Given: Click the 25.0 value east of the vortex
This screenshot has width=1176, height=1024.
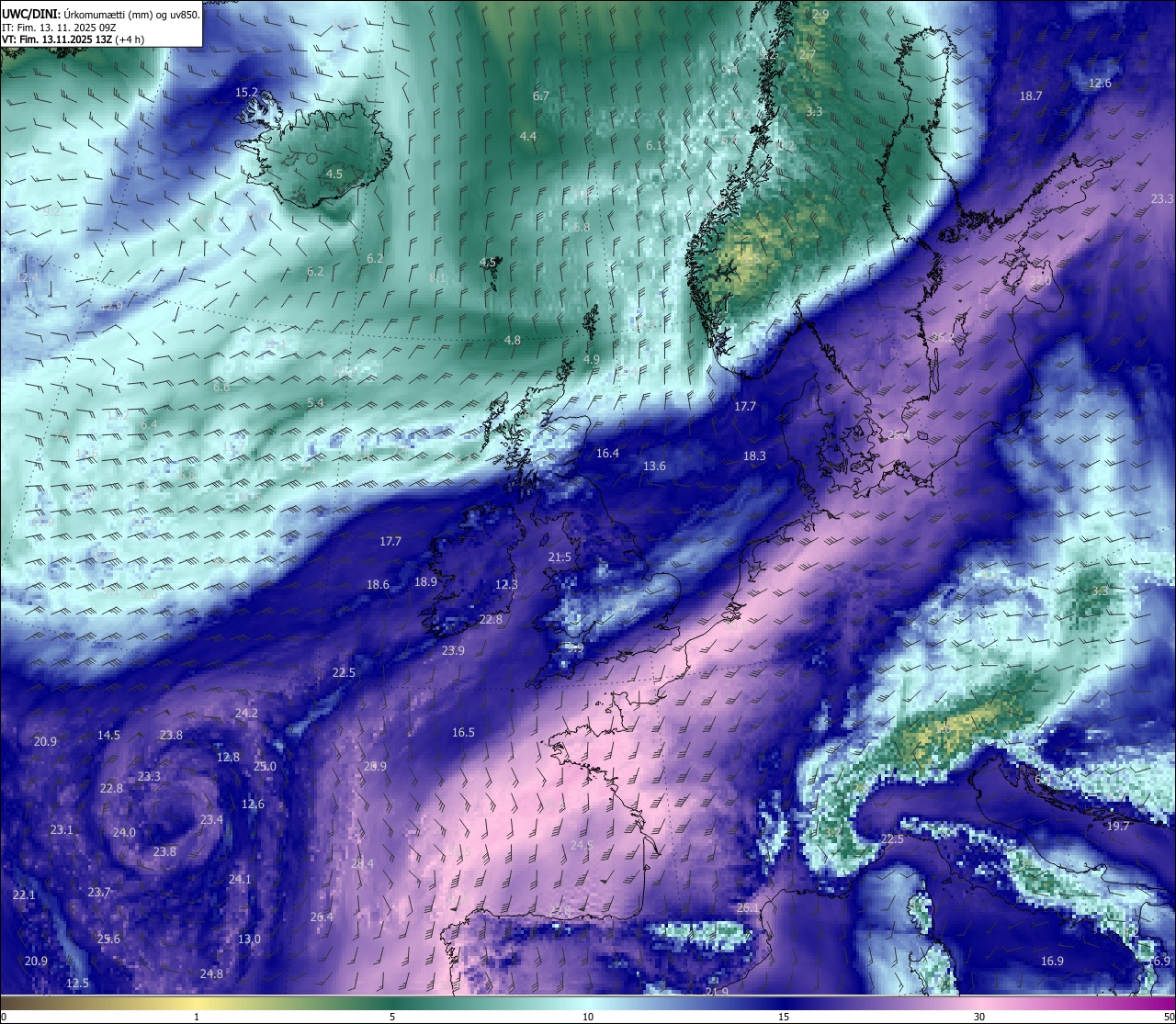Looking at the screenshot, I should click(x=265, y=767).
